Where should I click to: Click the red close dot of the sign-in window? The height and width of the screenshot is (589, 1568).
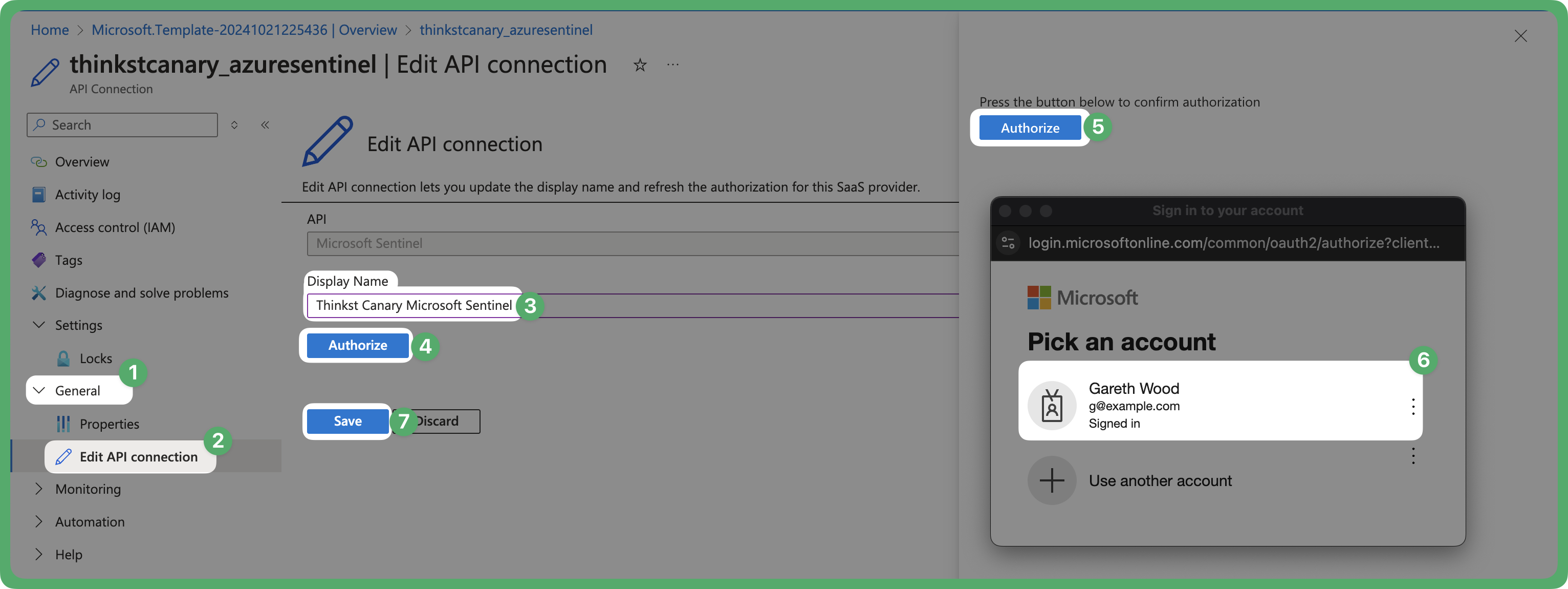(1005, 211)
